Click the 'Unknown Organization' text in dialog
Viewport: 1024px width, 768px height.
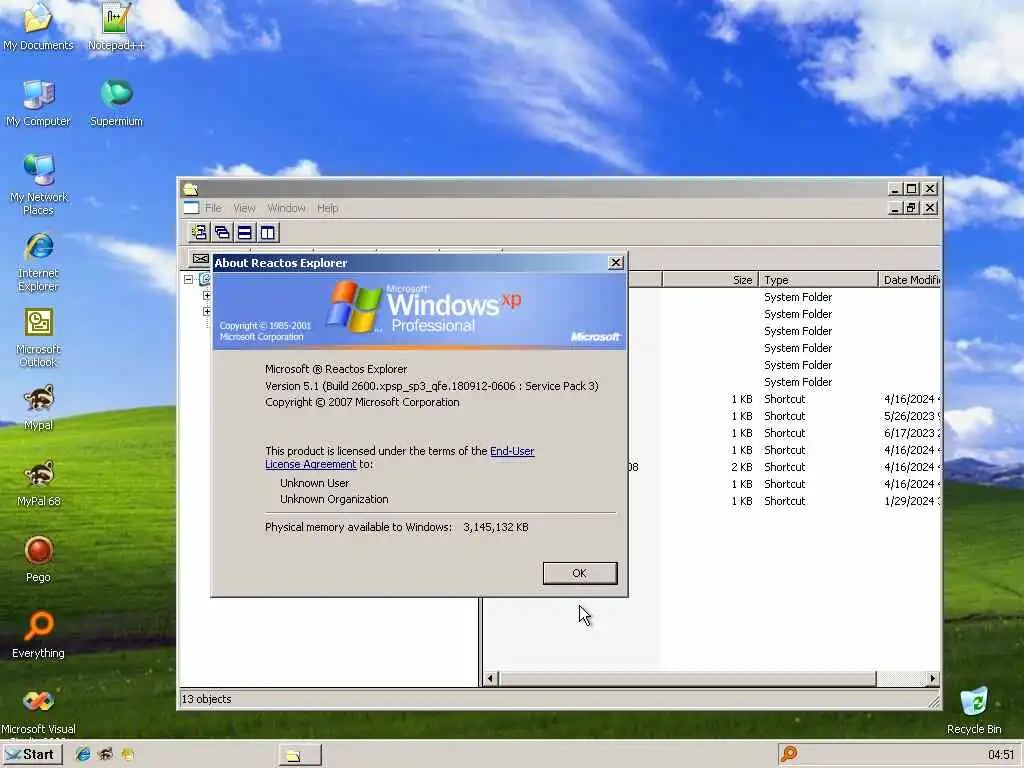coord(334,499)
